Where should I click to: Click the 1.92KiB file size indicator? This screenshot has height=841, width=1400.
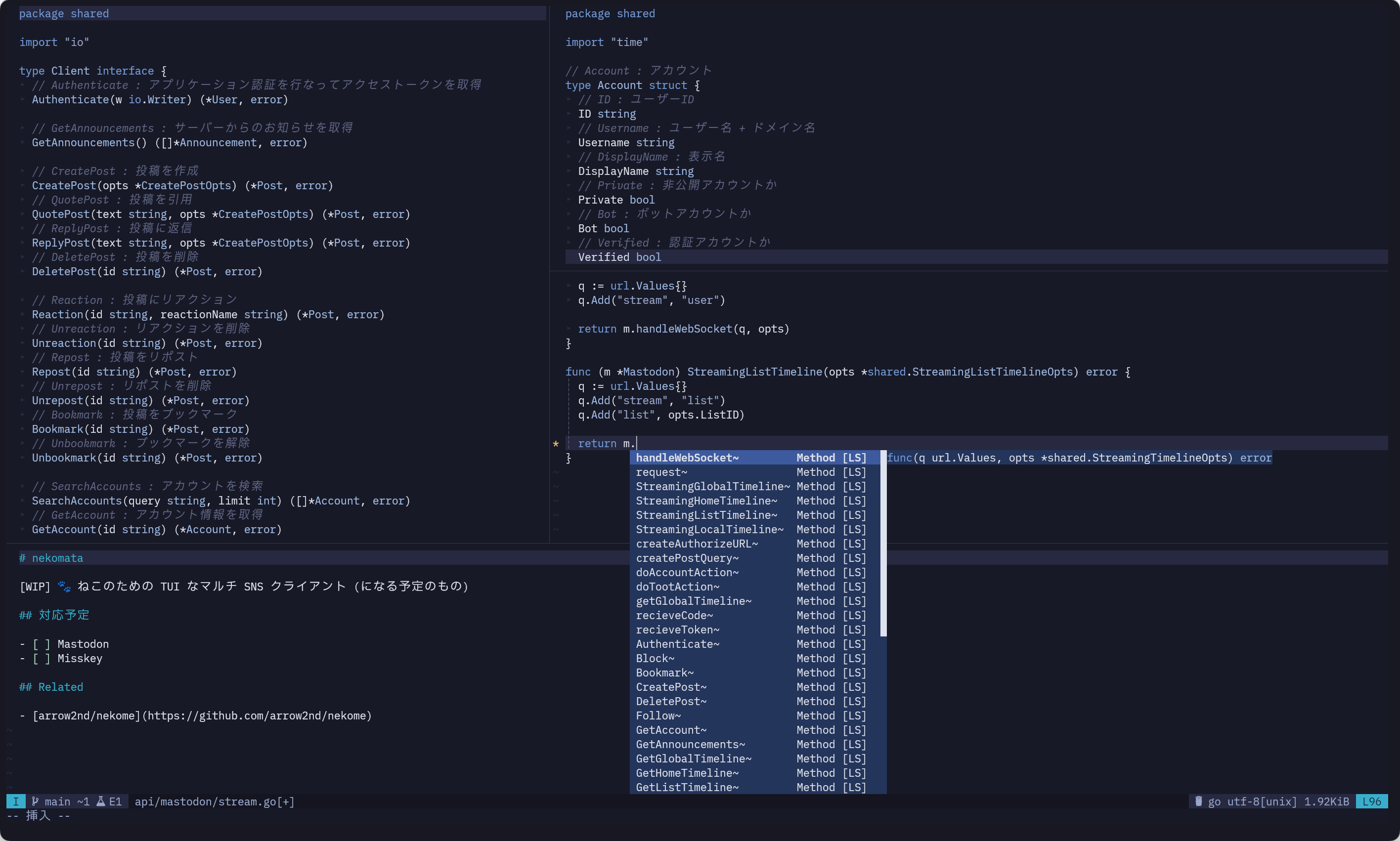[1326, 801]
